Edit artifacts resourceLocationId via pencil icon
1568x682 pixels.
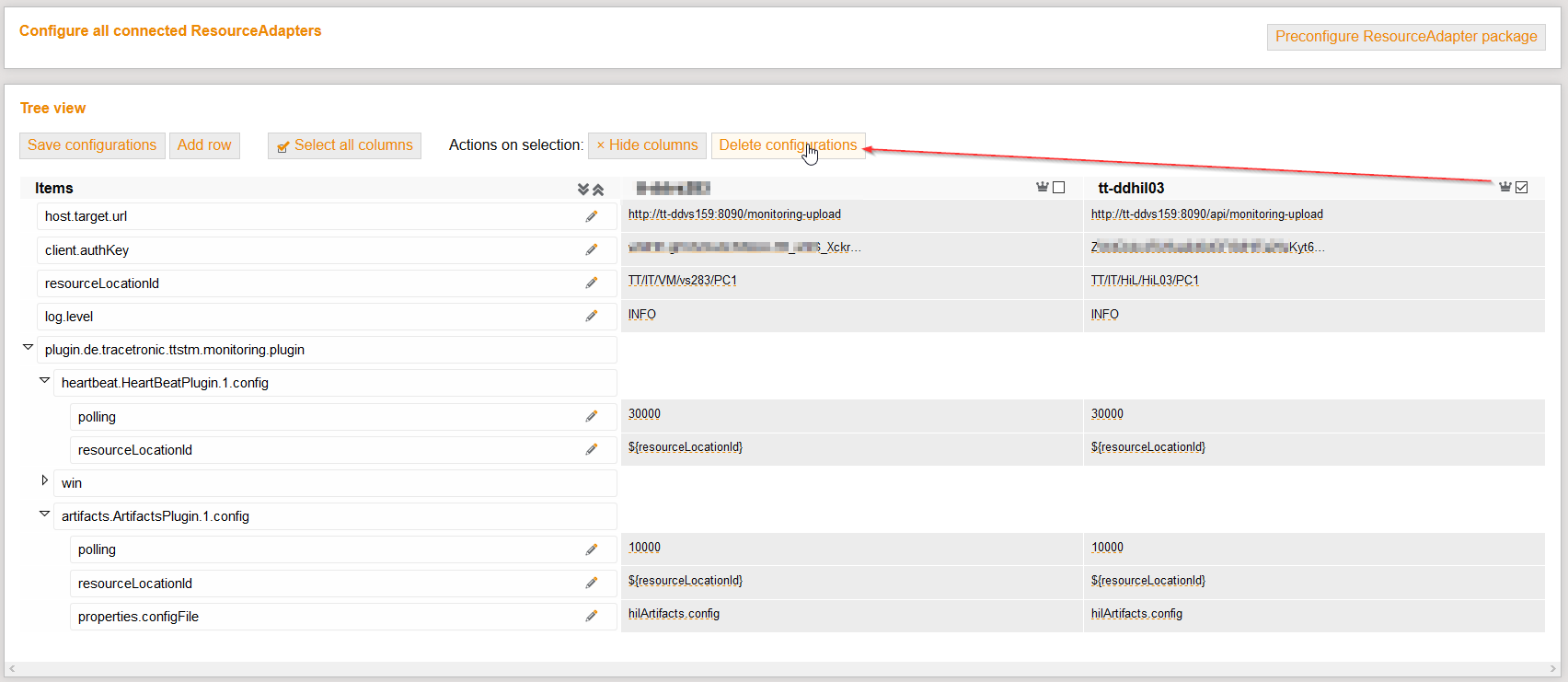click(x=592, y=583)
